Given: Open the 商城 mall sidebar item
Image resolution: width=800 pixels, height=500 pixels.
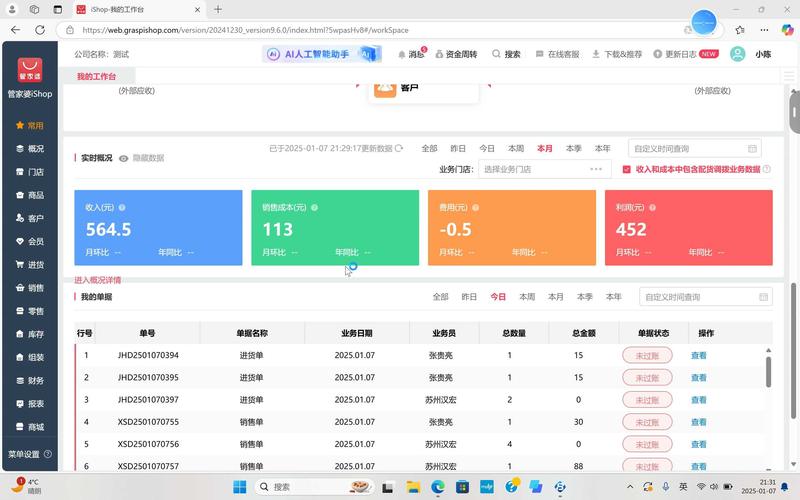Looking at the screenshot, I should 30,427.
